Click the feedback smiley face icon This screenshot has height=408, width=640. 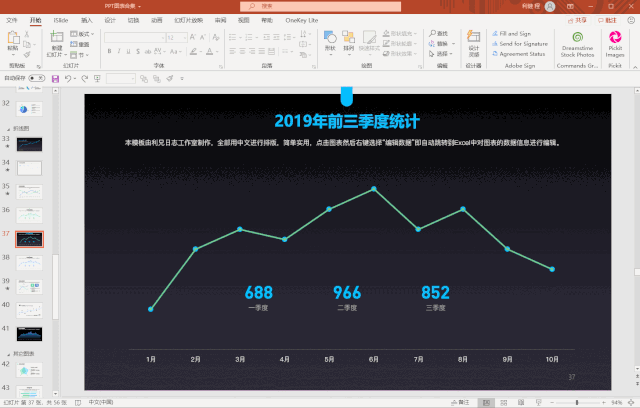tap(631, 20)
